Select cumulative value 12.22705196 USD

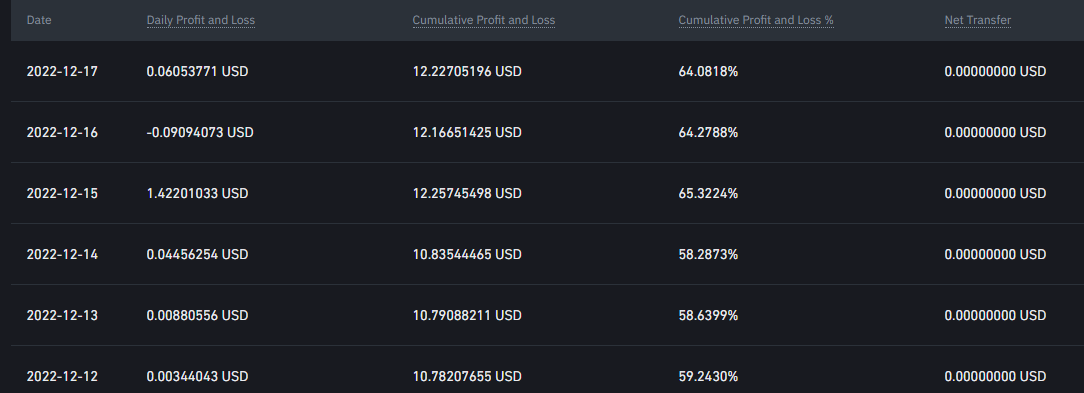(x=467, y=71)
